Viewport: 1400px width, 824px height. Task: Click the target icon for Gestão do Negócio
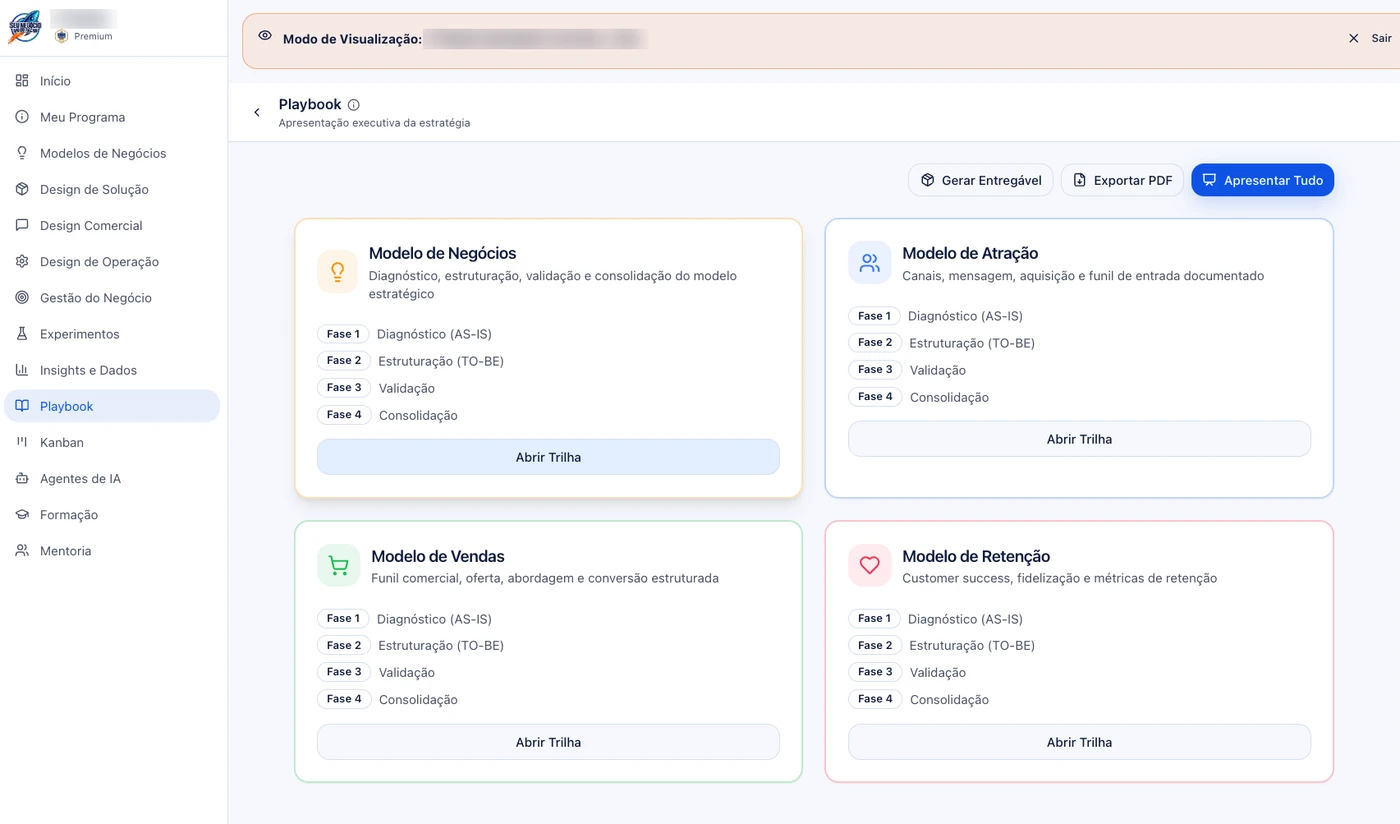click(x=22, y=297)
